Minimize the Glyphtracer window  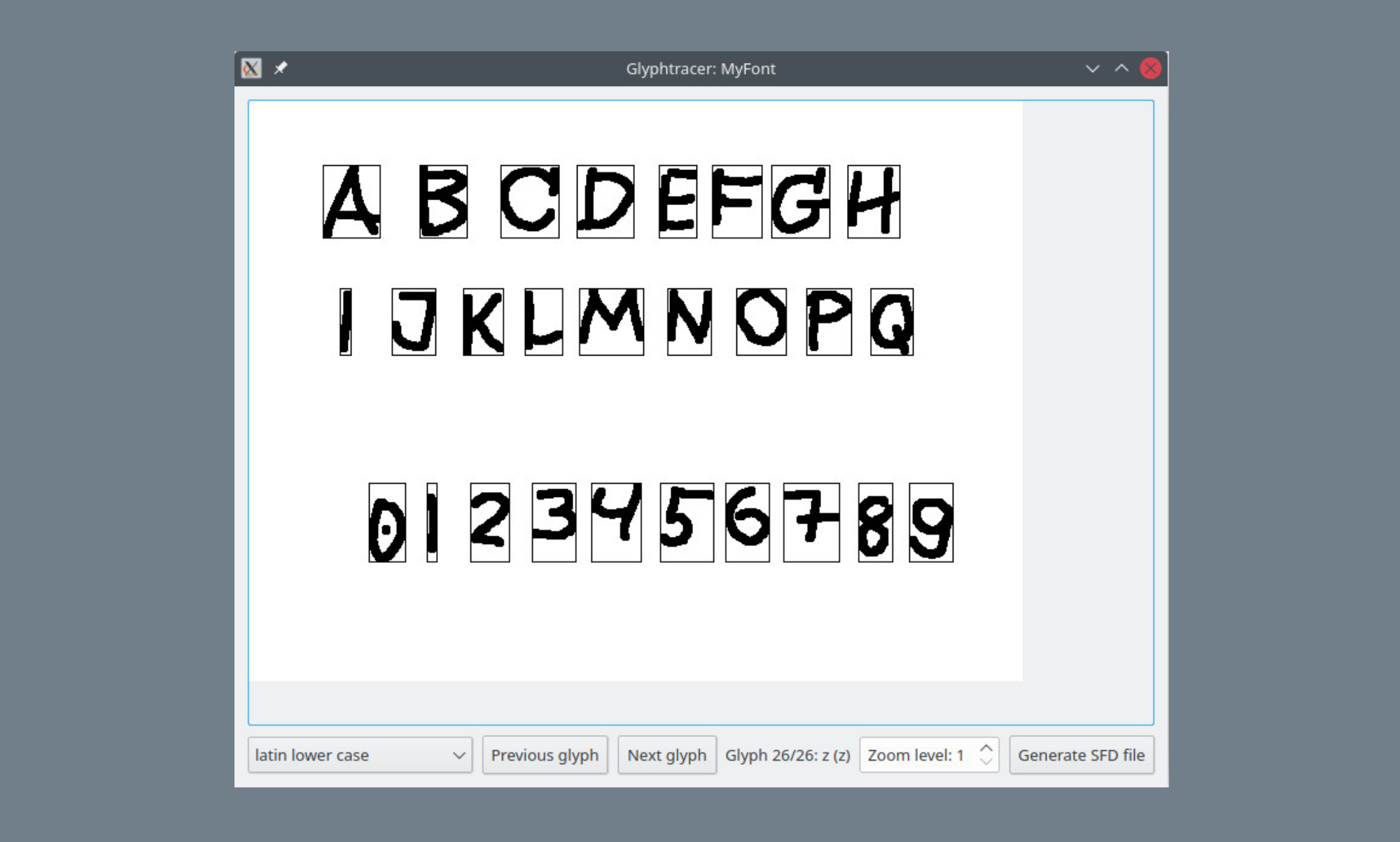point(1092,69)
